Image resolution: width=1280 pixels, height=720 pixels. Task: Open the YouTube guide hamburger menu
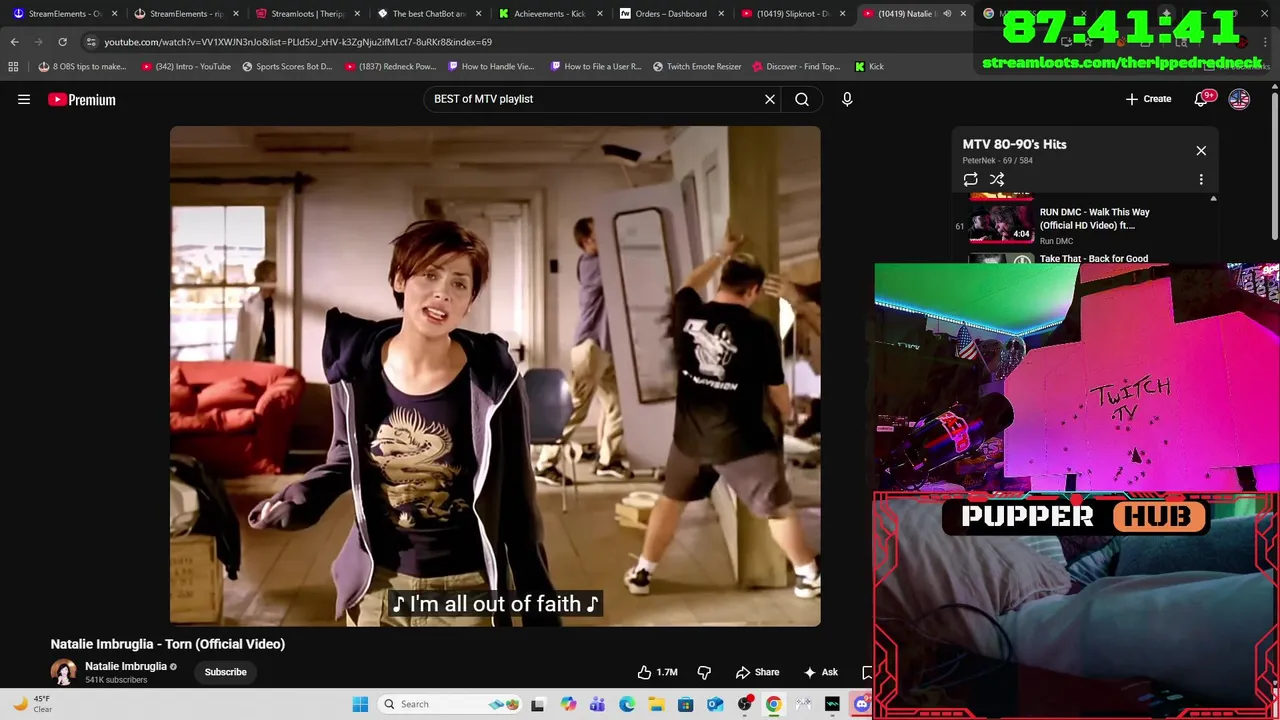[24, 99]
